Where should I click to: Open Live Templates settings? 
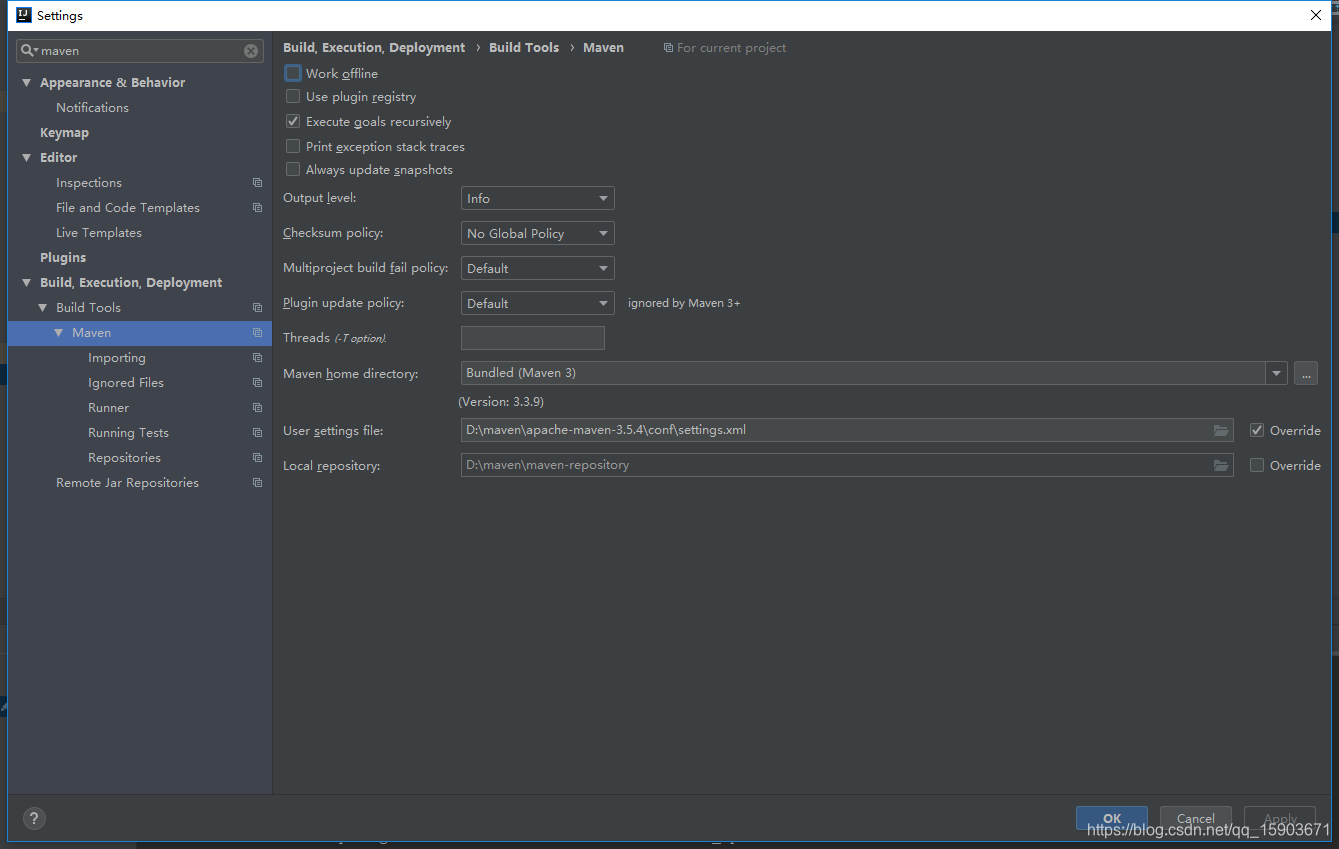99,233
